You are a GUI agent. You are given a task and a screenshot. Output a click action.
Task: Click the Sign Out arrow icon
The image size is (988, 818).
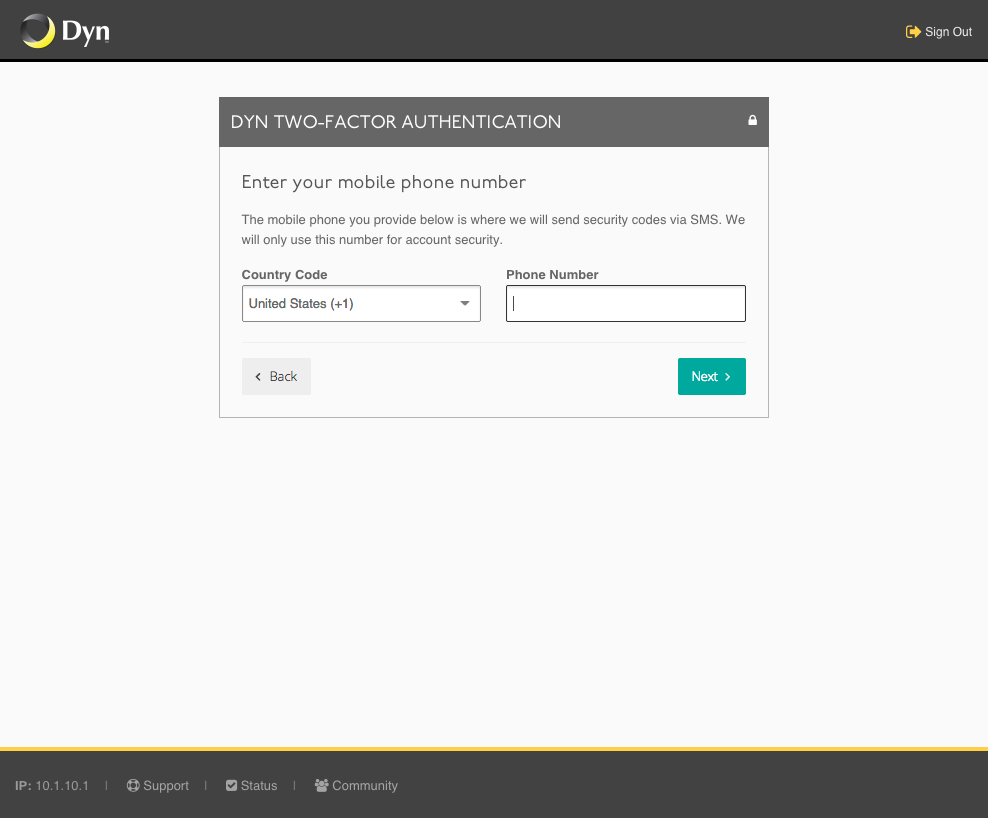coord(913,32)
